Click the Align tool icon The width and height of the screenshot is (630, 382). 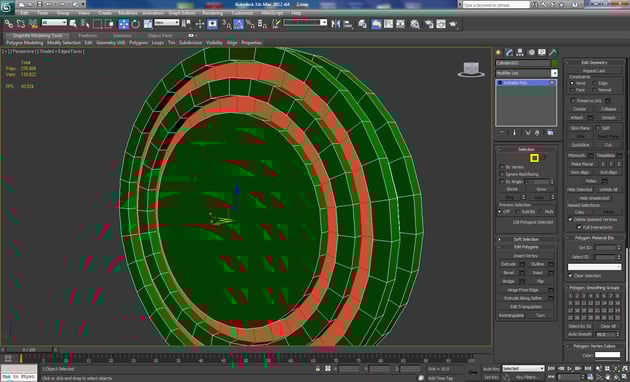pos(348,24)
